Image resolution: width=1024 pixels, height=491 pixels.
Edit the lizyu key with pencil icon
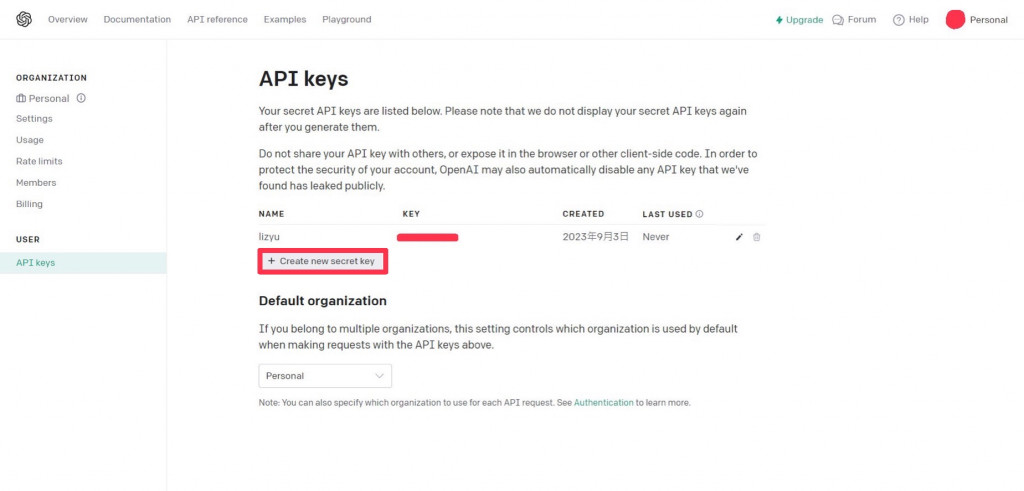pos(739,237)
